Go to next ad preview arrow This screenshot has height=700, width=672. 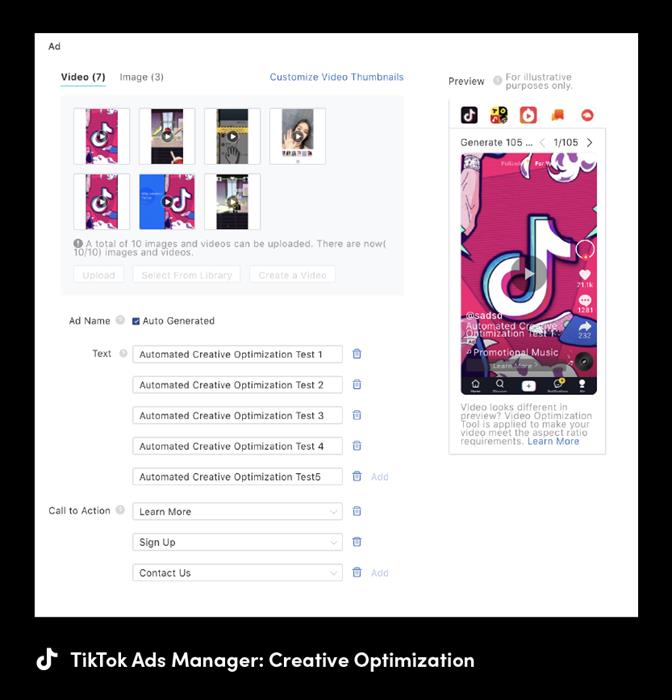[x=589, y=143]
